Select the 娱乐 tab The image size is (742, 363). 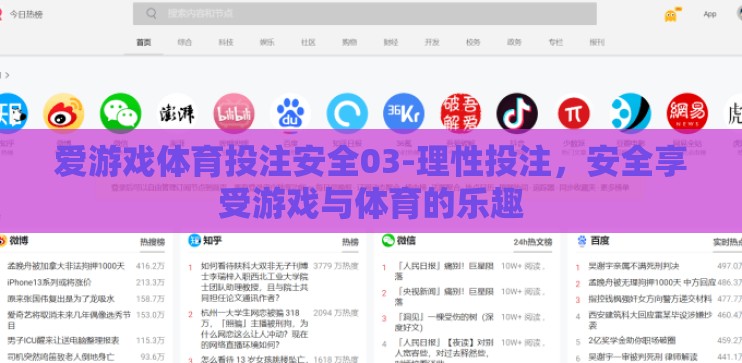[267, 42]
